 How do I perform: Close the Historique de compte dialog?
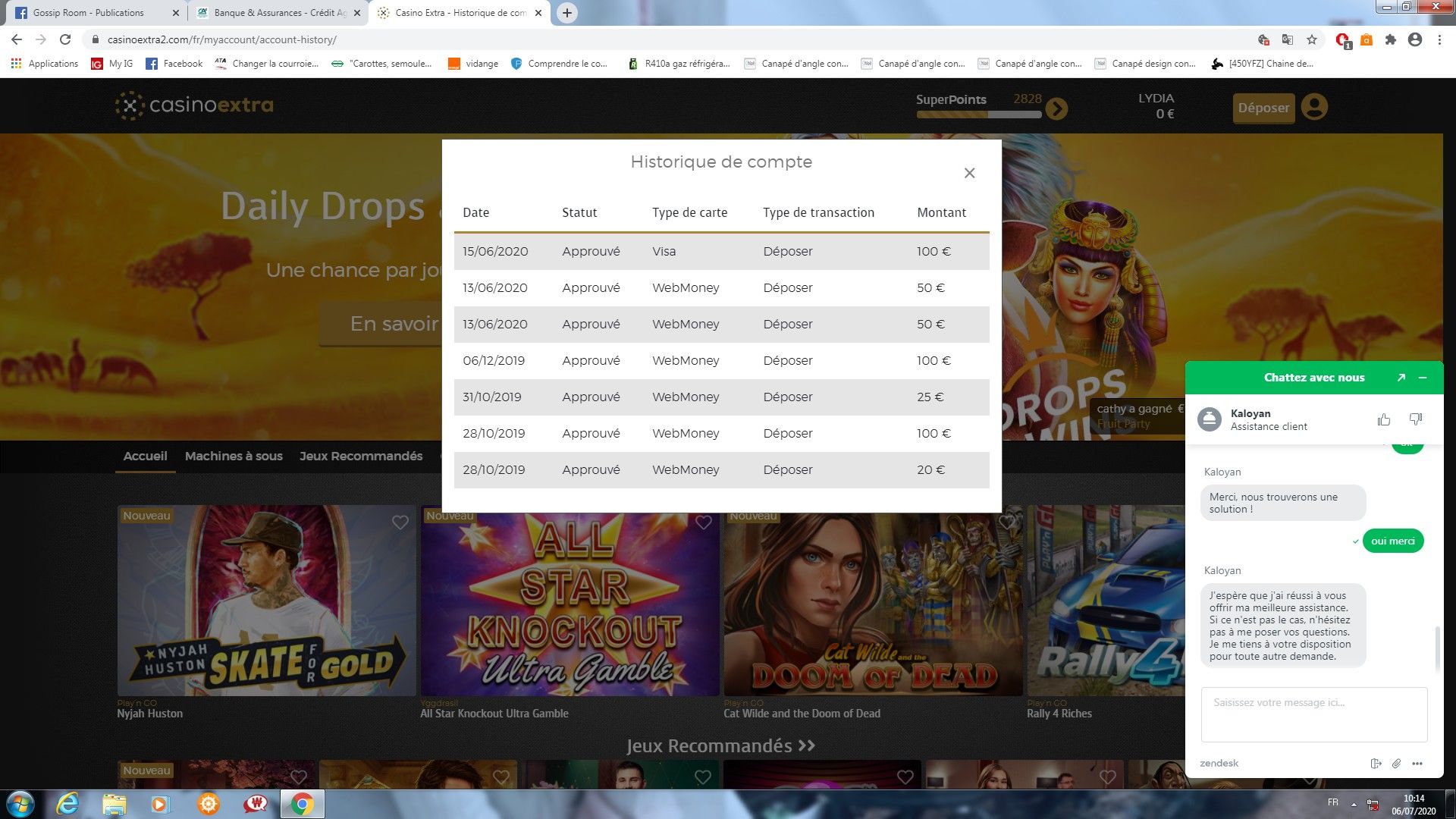click(969, 173)
